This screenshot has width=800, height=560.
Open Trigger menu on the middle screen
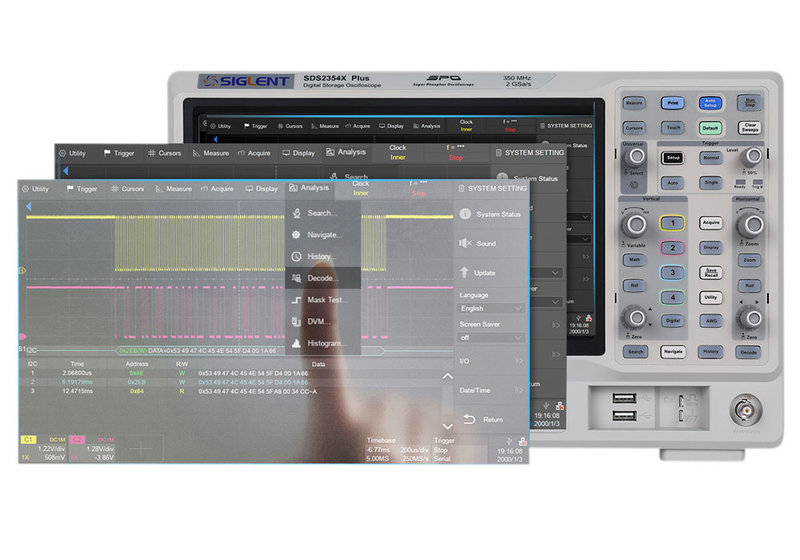click(119, 153)
